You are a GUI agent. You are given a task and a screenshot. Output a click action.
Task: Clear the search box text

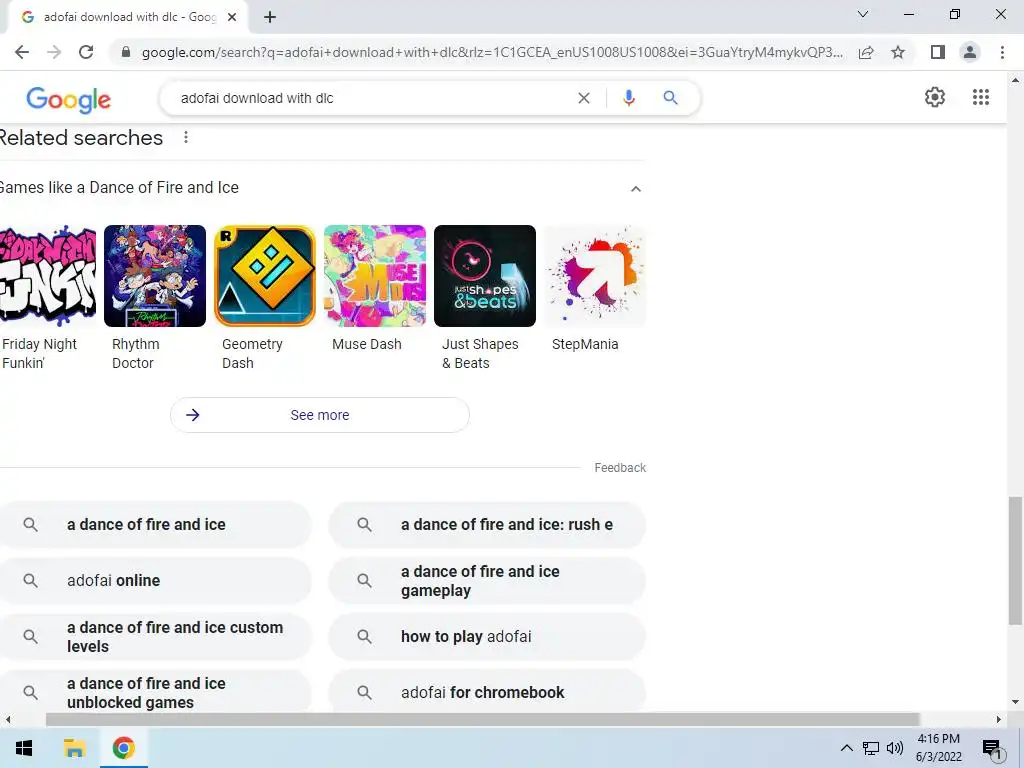pos(584,98)
